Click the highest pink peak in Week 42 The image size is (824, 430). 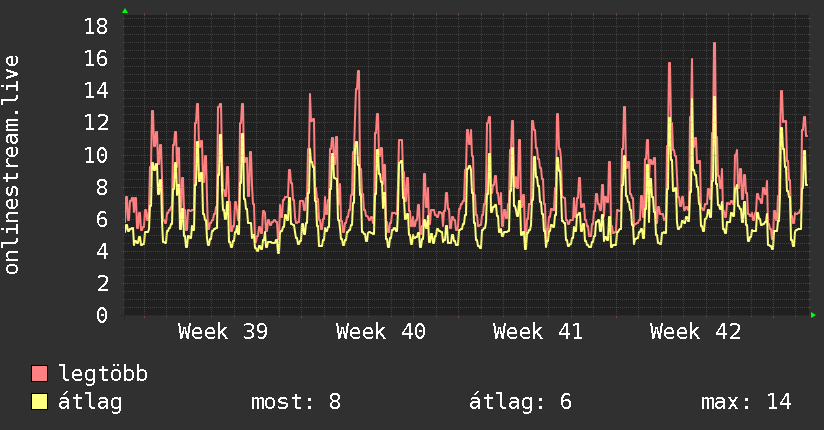click(x=715, y=44)
